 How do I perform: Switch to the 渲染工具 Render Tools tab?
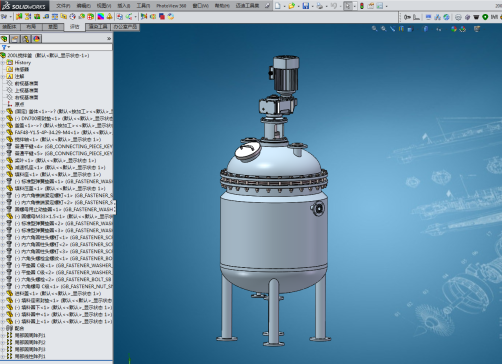coord(98,27)
